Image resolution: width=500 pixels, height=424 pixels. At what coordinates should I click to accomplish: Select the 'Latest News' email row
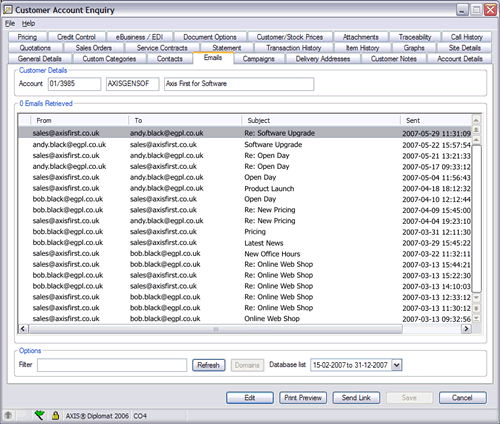point(245,243)
